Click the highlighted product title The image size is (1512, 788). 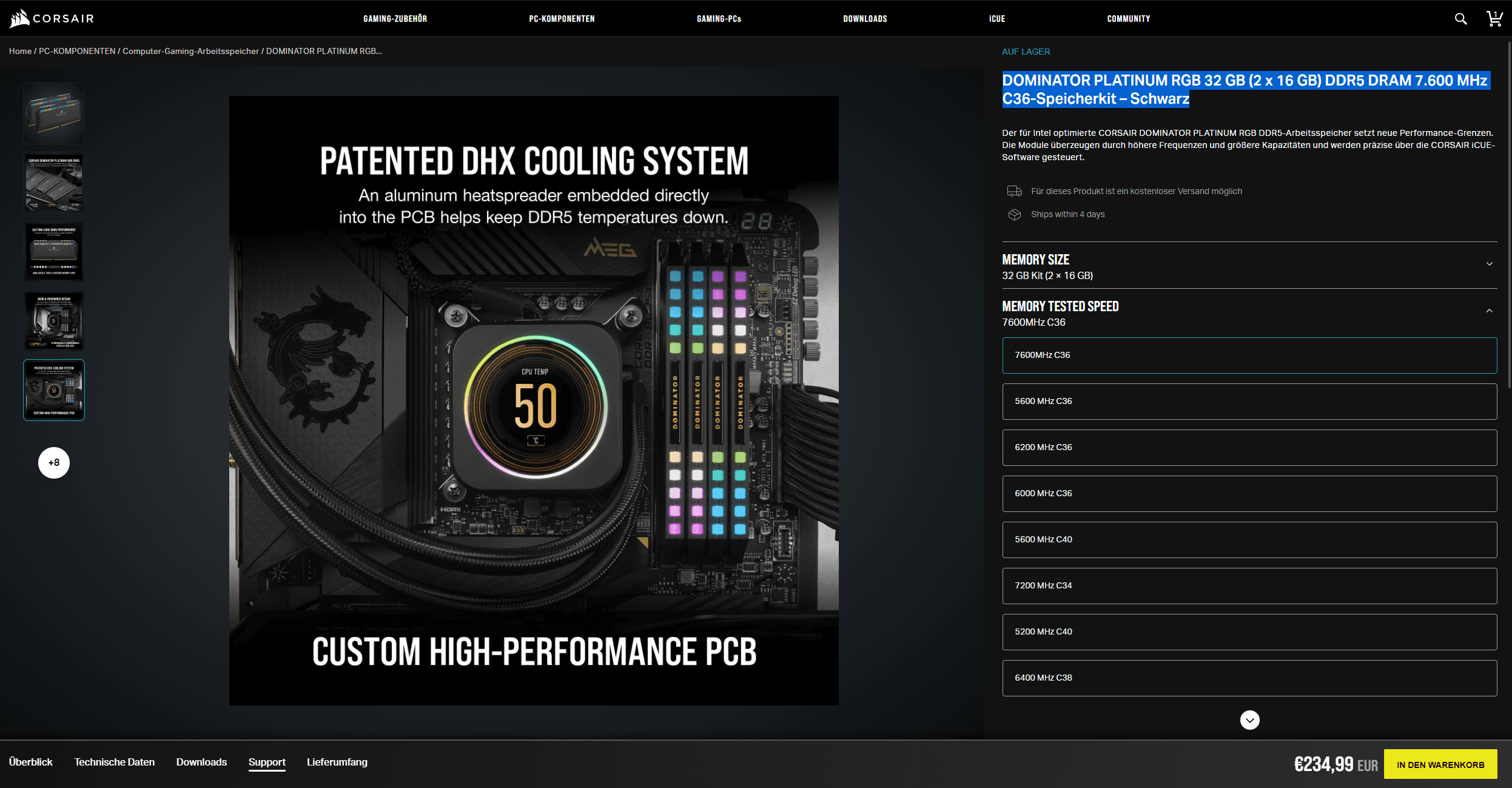[x=1245, y=89]
